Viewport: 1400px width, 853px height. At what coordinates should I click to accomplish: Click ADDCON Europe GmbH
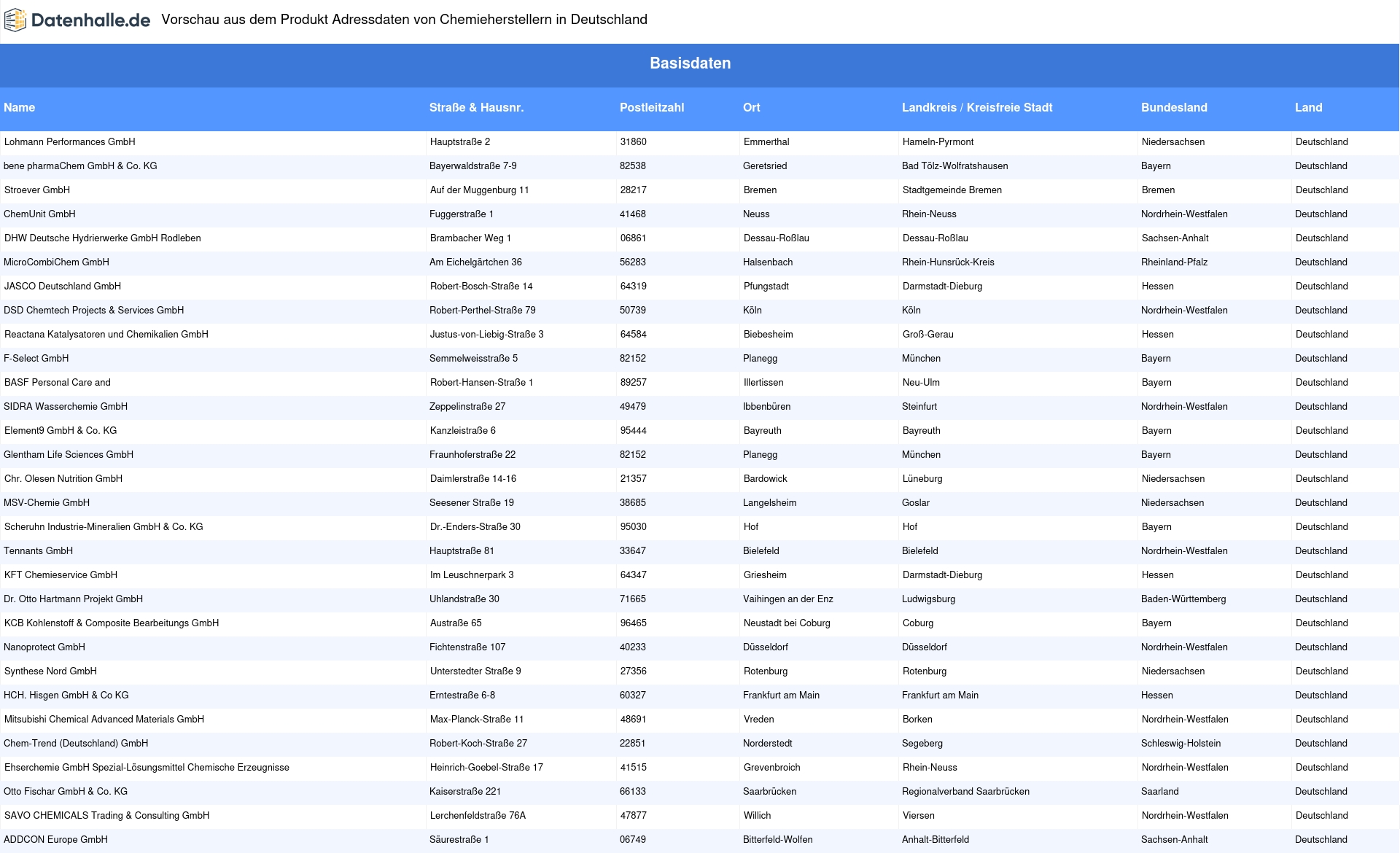point(55,840)
